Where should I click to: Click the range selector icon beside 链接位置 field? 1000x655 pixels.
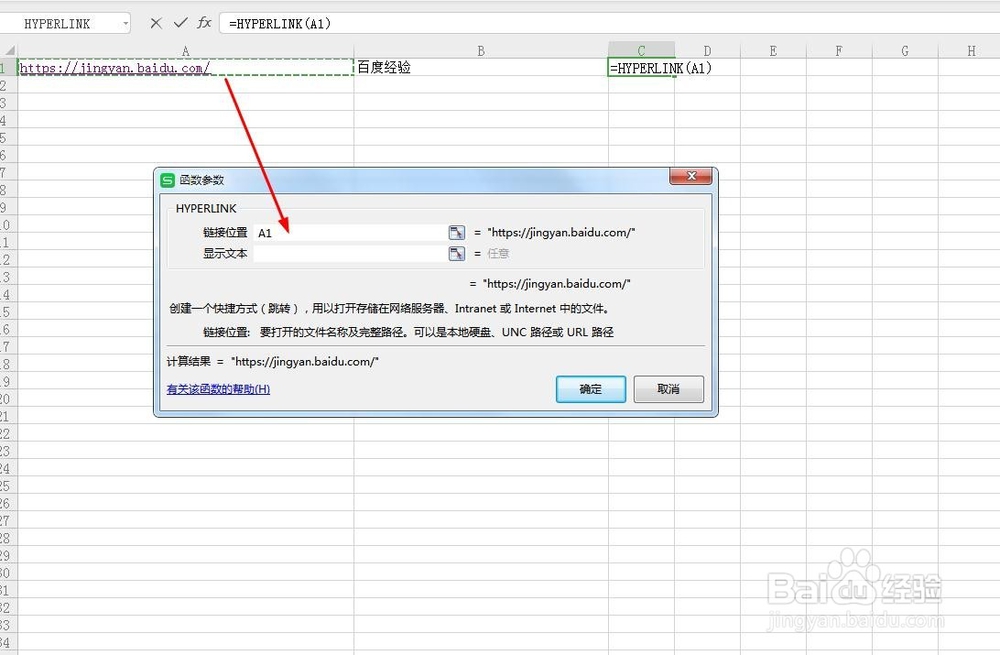(457, 232)
